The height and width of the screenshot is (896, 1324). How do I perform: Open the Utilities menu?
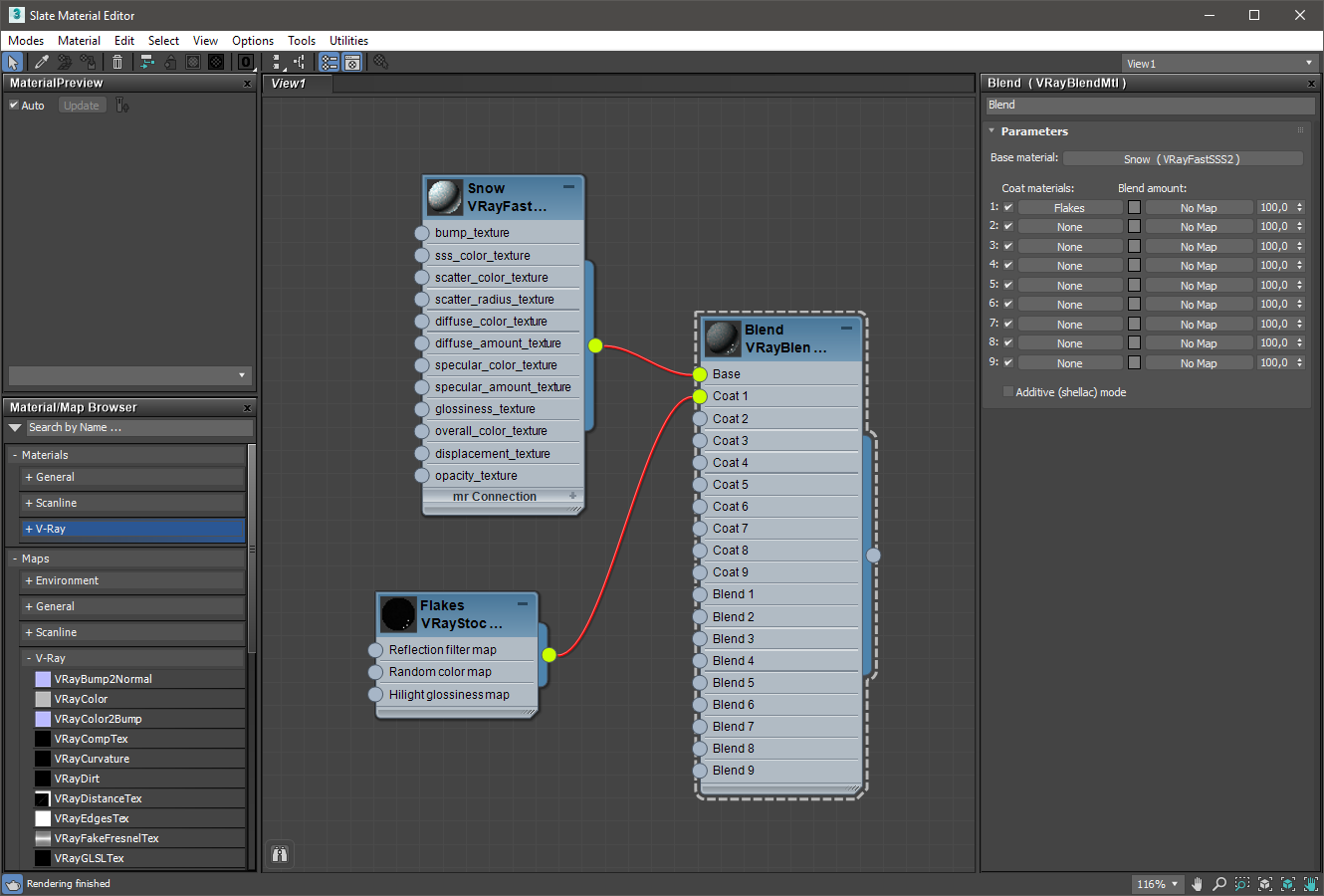point(348,41)
